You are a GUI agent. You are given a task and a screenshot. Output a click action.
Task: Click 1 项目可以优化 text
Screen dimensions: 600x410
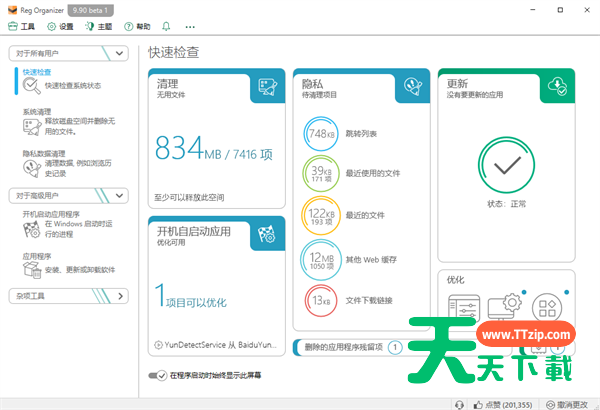click(191, 296)
